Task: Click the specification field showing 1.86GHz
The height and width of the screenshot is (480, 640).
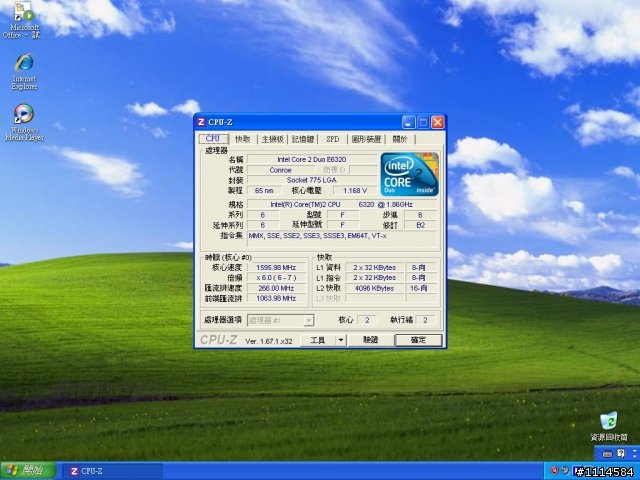Action: 342,204
